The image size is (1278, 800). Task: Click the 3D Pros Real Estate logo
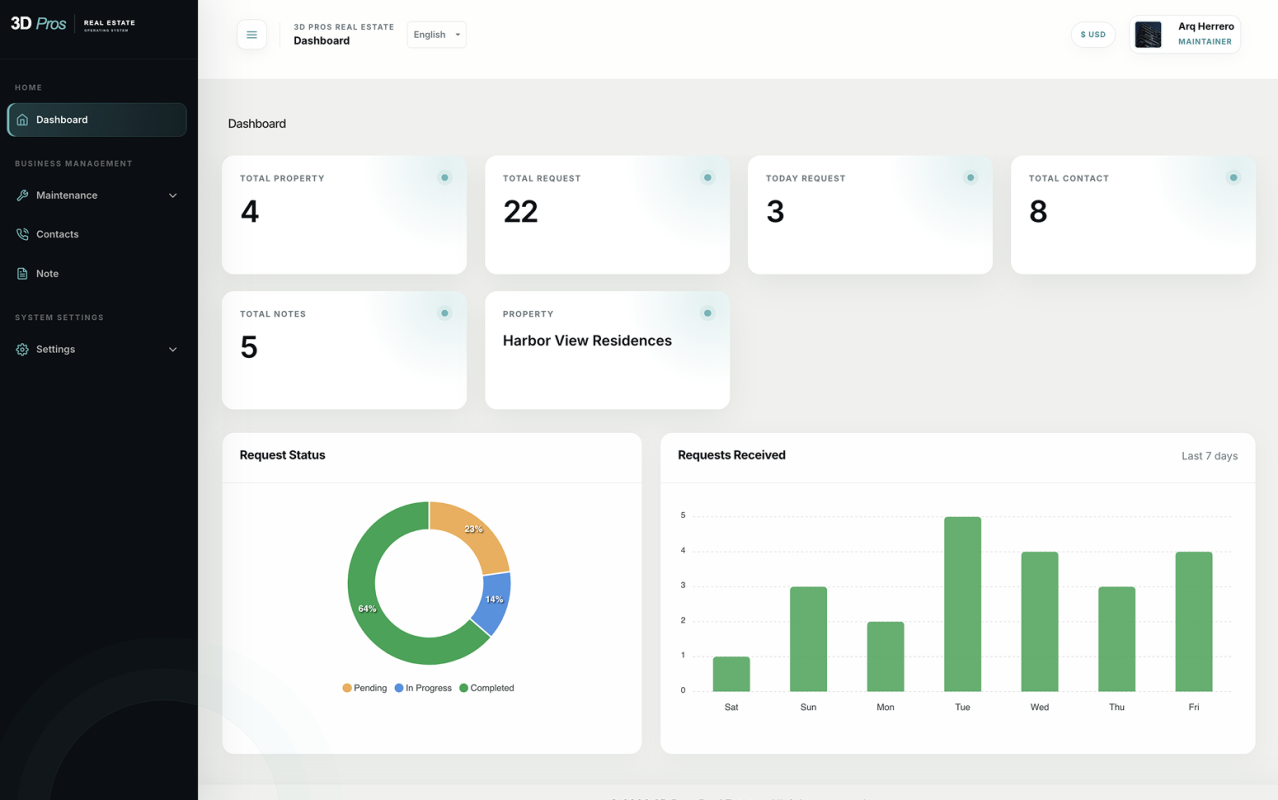click(73, 23)
